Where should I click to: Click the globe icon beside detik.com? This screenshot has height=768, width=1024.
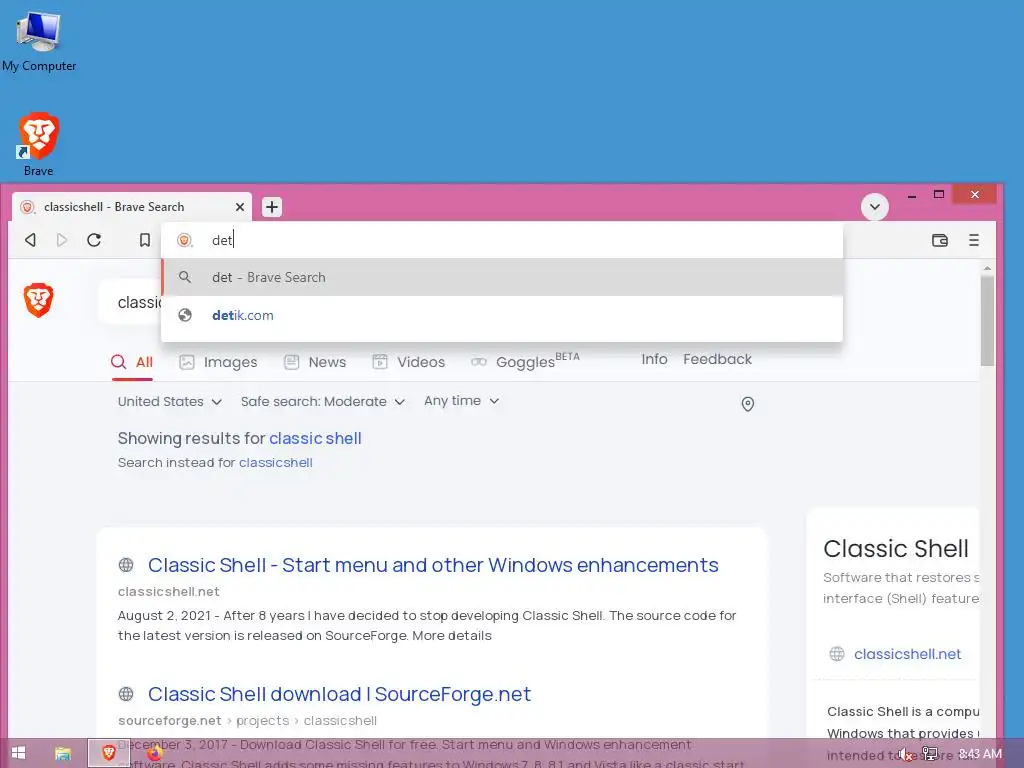click(185, 315)
